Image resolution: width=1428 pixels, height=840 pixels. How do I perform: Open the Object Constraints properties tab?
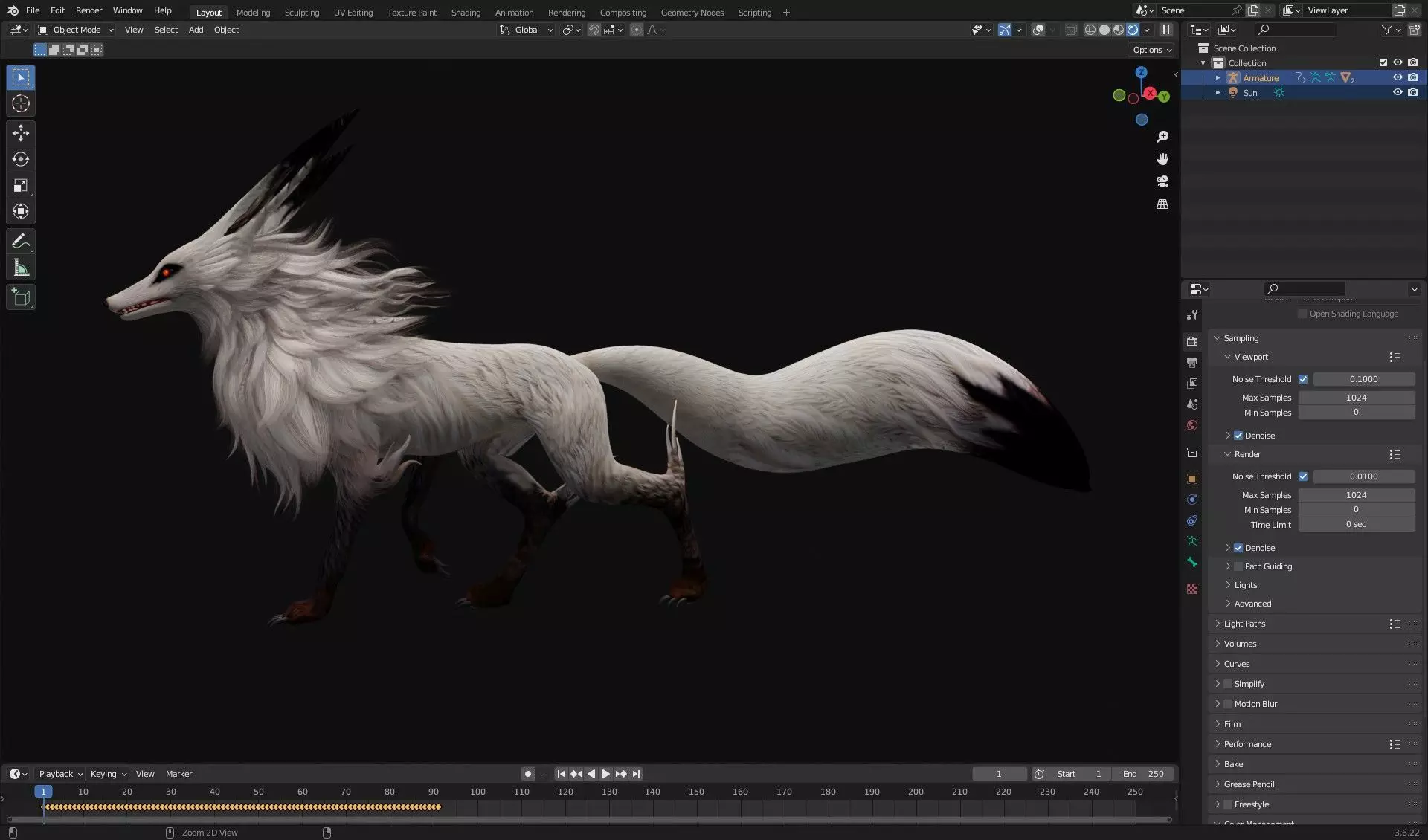point(1192,520)
